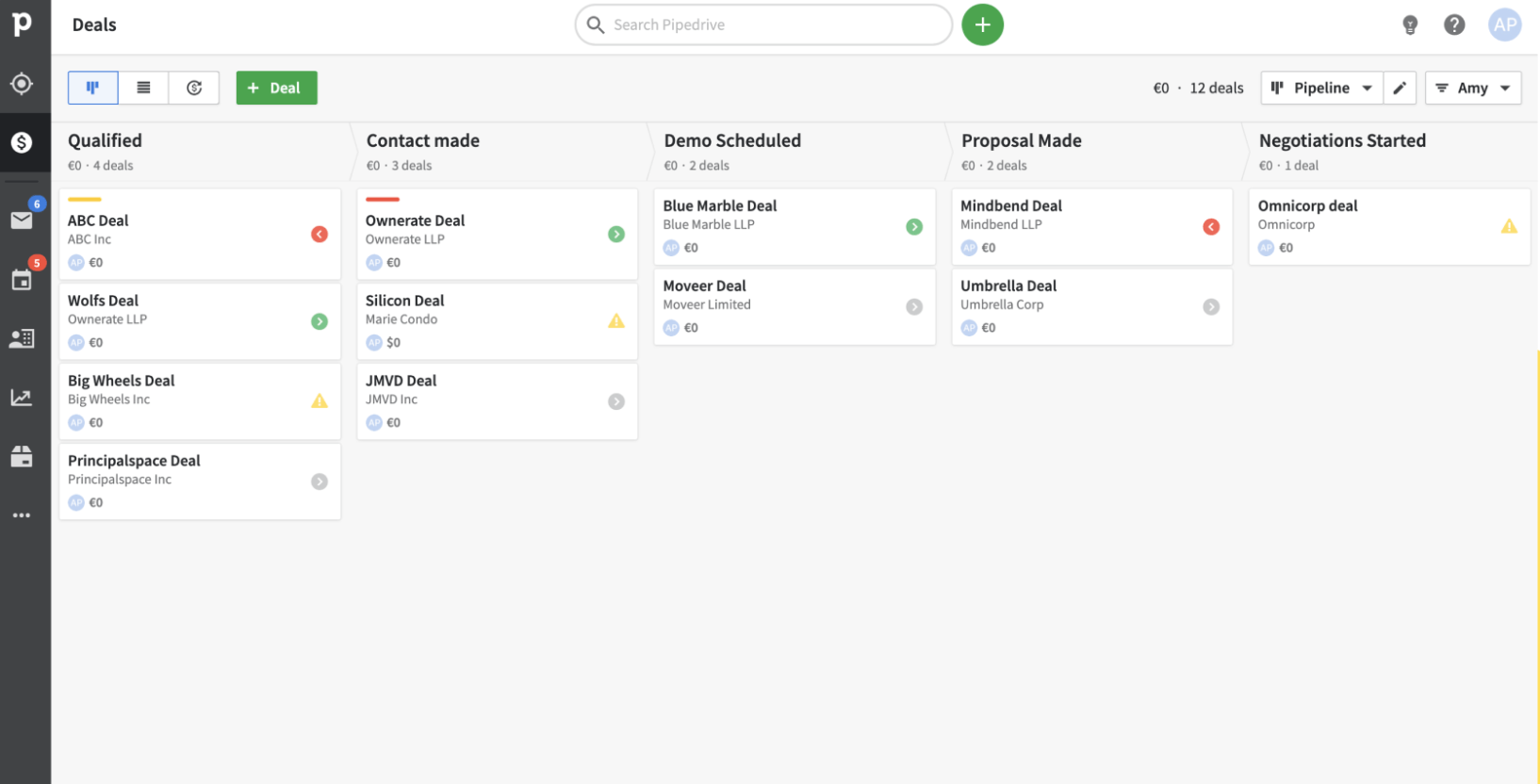Open Insights chart icon in sidebar

(22, 398)
